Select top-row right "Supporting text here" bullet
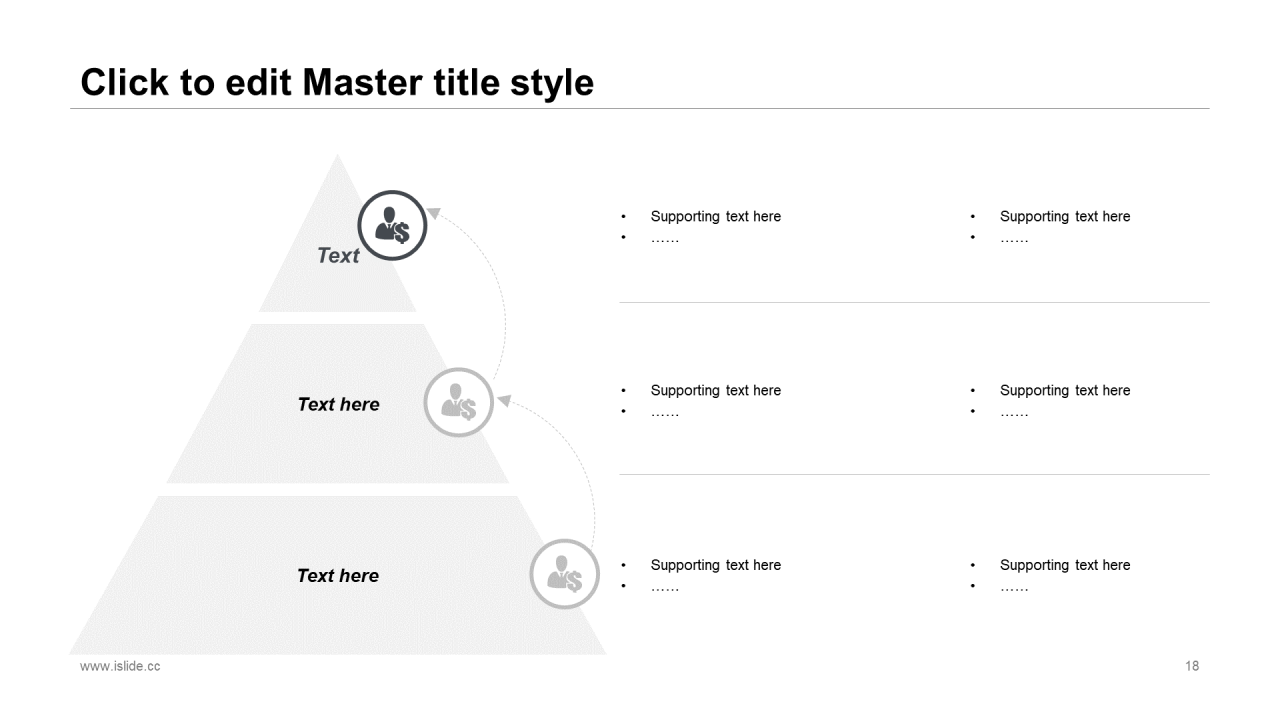This screenshot has height=720, width=1280. (1064, 216)
